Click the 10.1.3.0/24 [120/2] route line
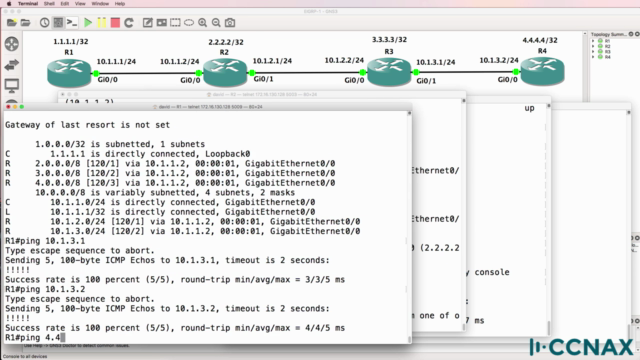The height and width of the screenshot is (360, 640). 182,231
